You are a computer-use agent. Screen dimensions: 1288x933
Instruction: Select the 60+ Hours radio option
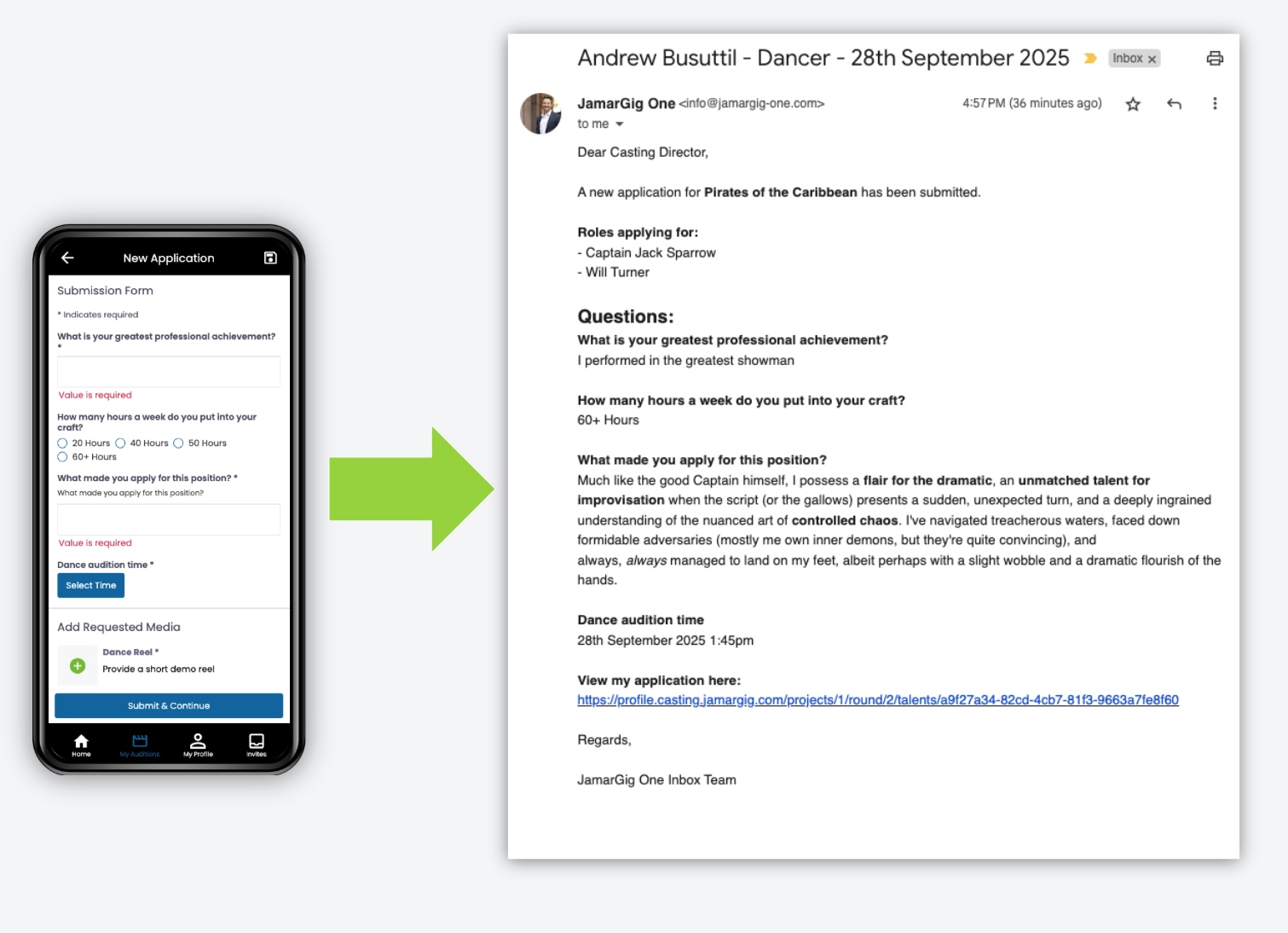click(x=62, y=457)
